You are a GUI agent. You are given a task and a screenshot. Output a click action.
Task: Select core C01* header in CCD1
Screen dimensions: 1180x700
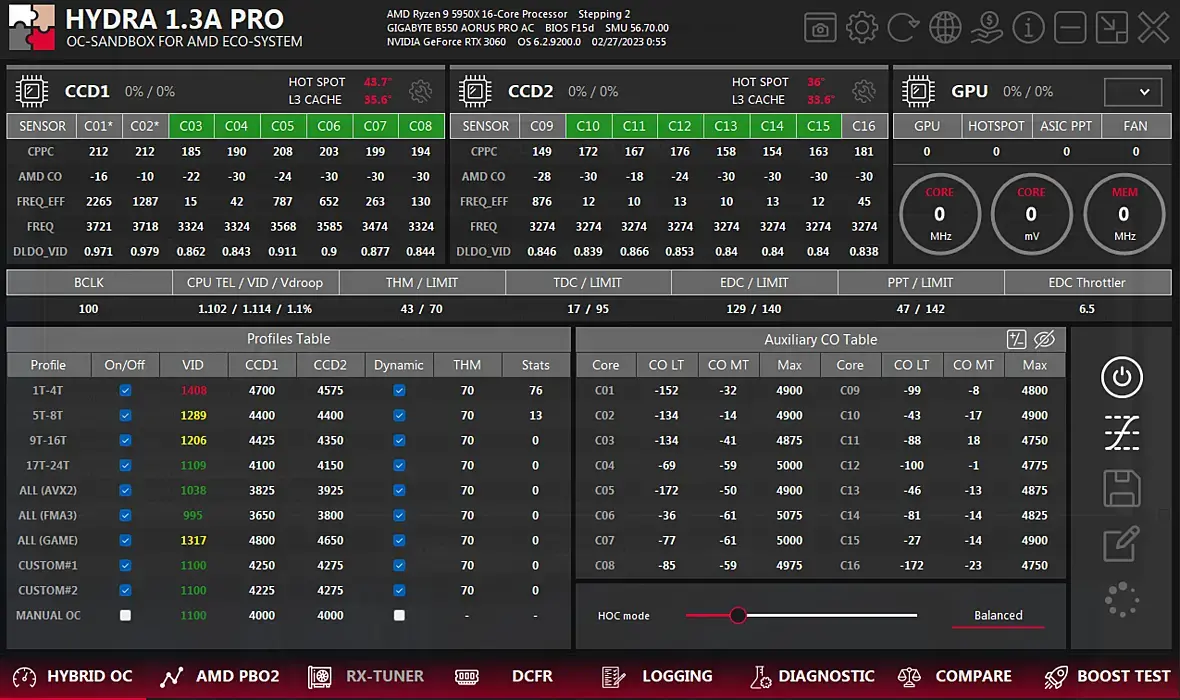(99, 126)
